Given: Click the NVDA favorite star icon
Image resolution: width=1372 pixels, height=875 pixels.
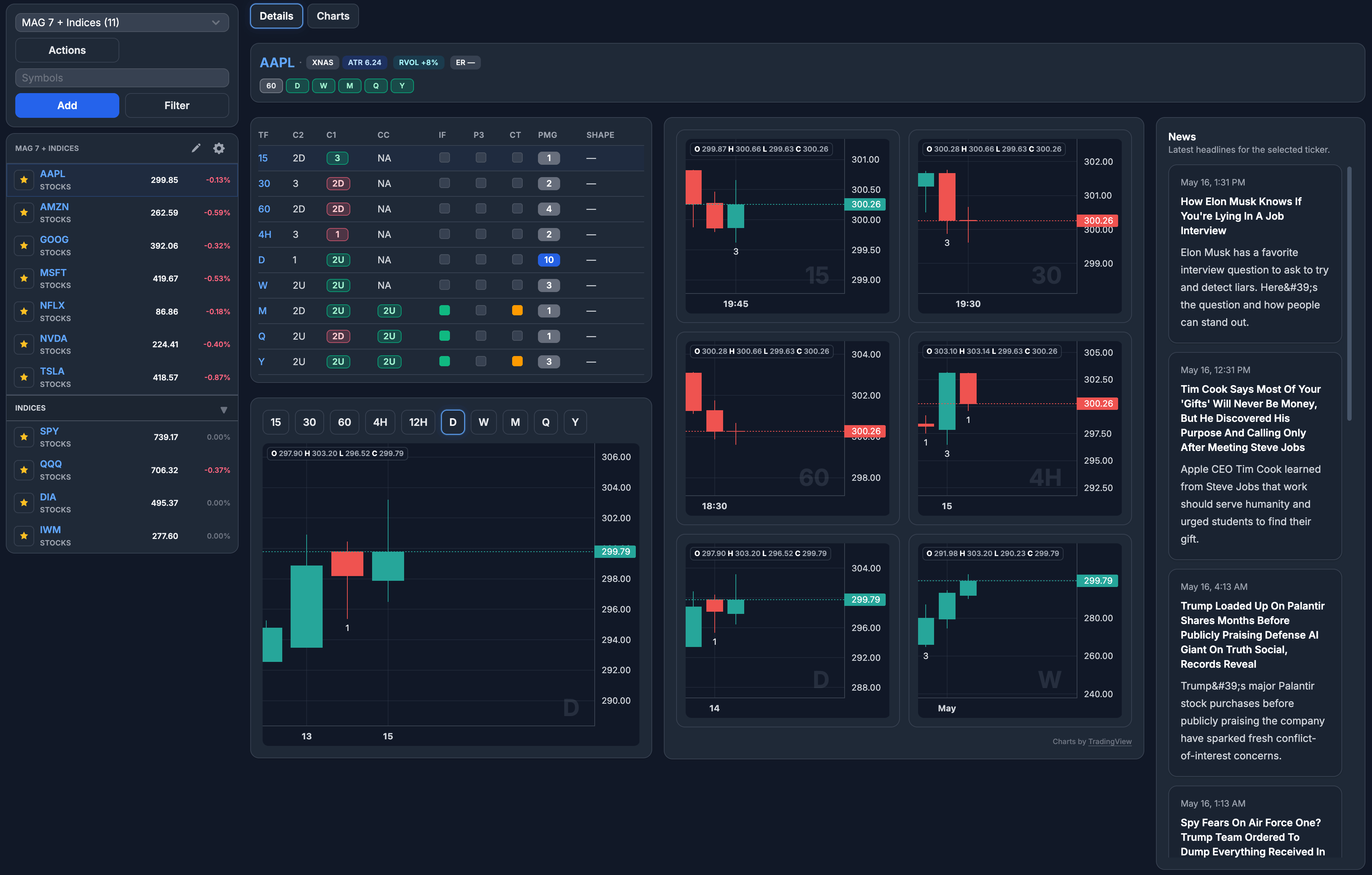Looking at the screenshot, I should [24, 344].
